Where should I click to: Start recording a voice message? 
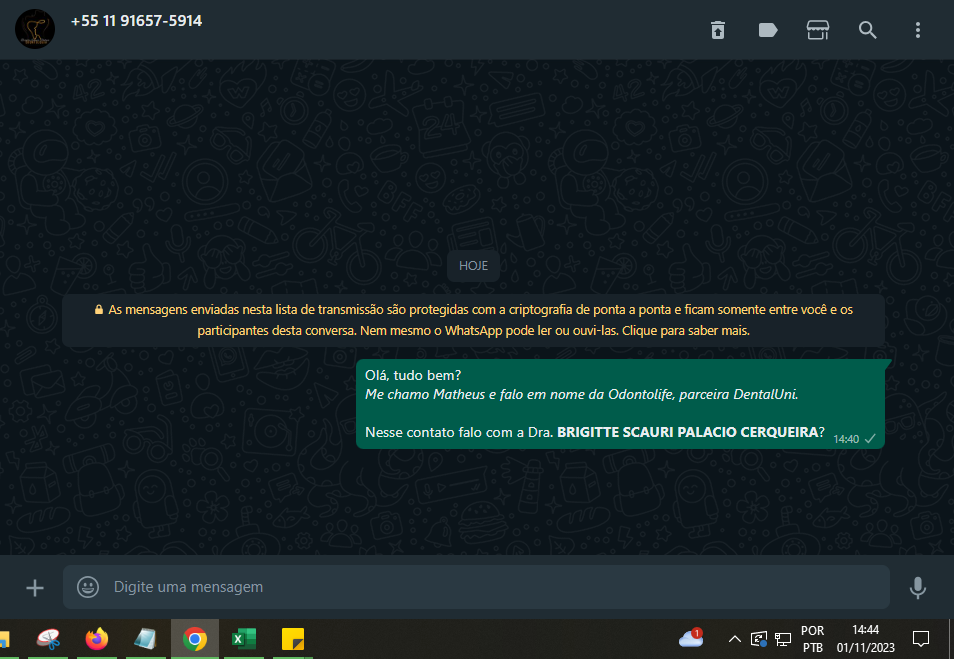(917, 588)
